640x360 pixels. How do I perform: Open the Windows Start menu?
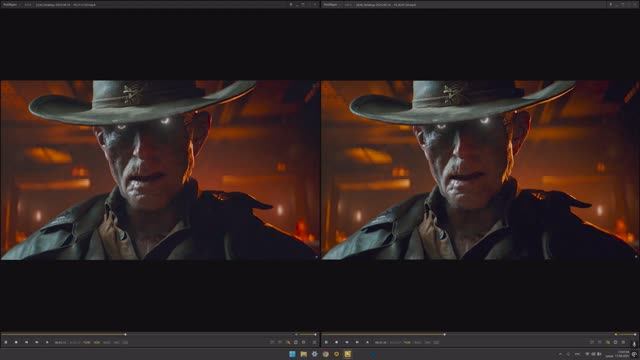pyautogui.click(x=292, y=354)
